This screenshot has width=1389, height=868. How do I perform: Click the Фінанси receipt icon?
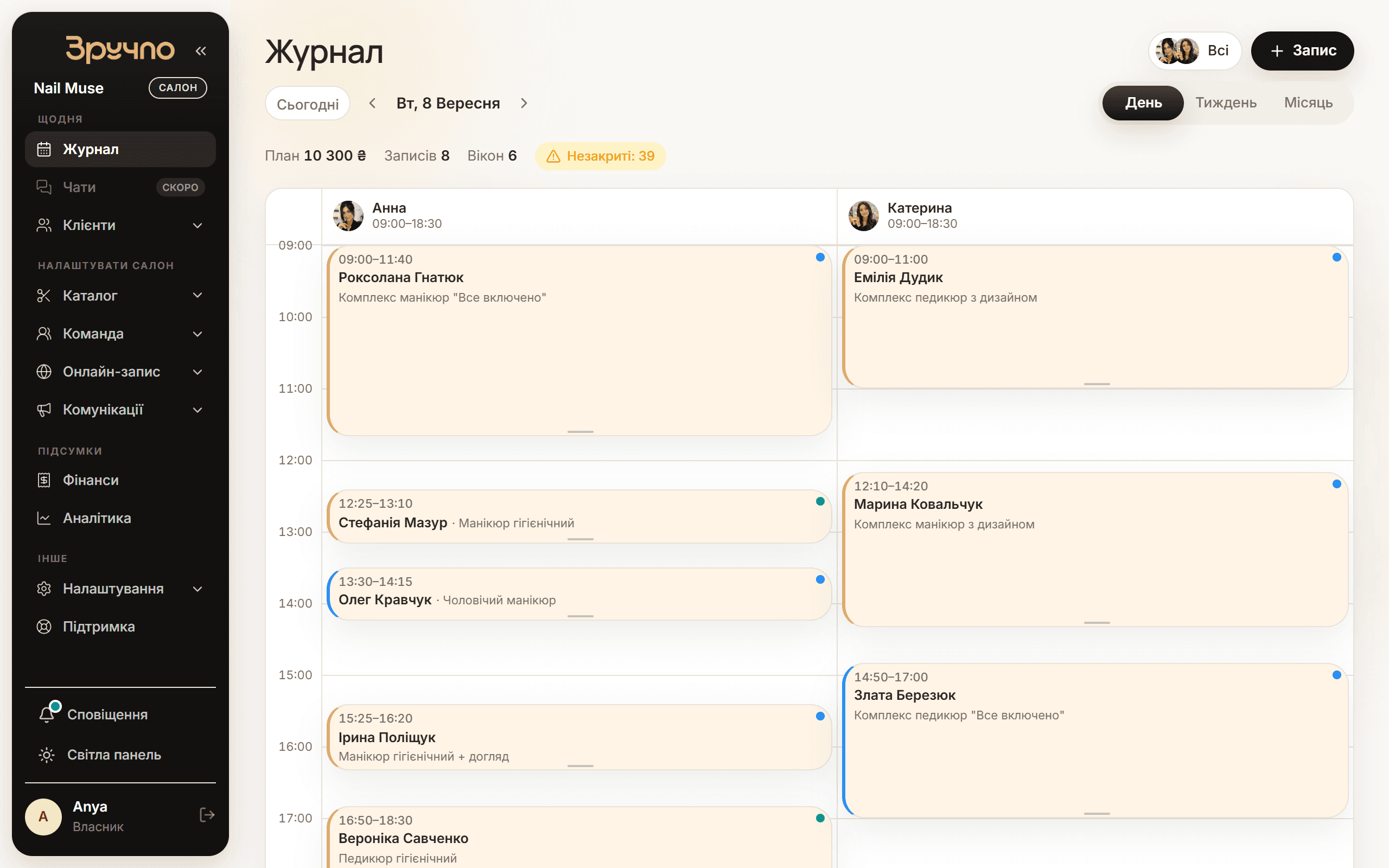tap(44, 480)
